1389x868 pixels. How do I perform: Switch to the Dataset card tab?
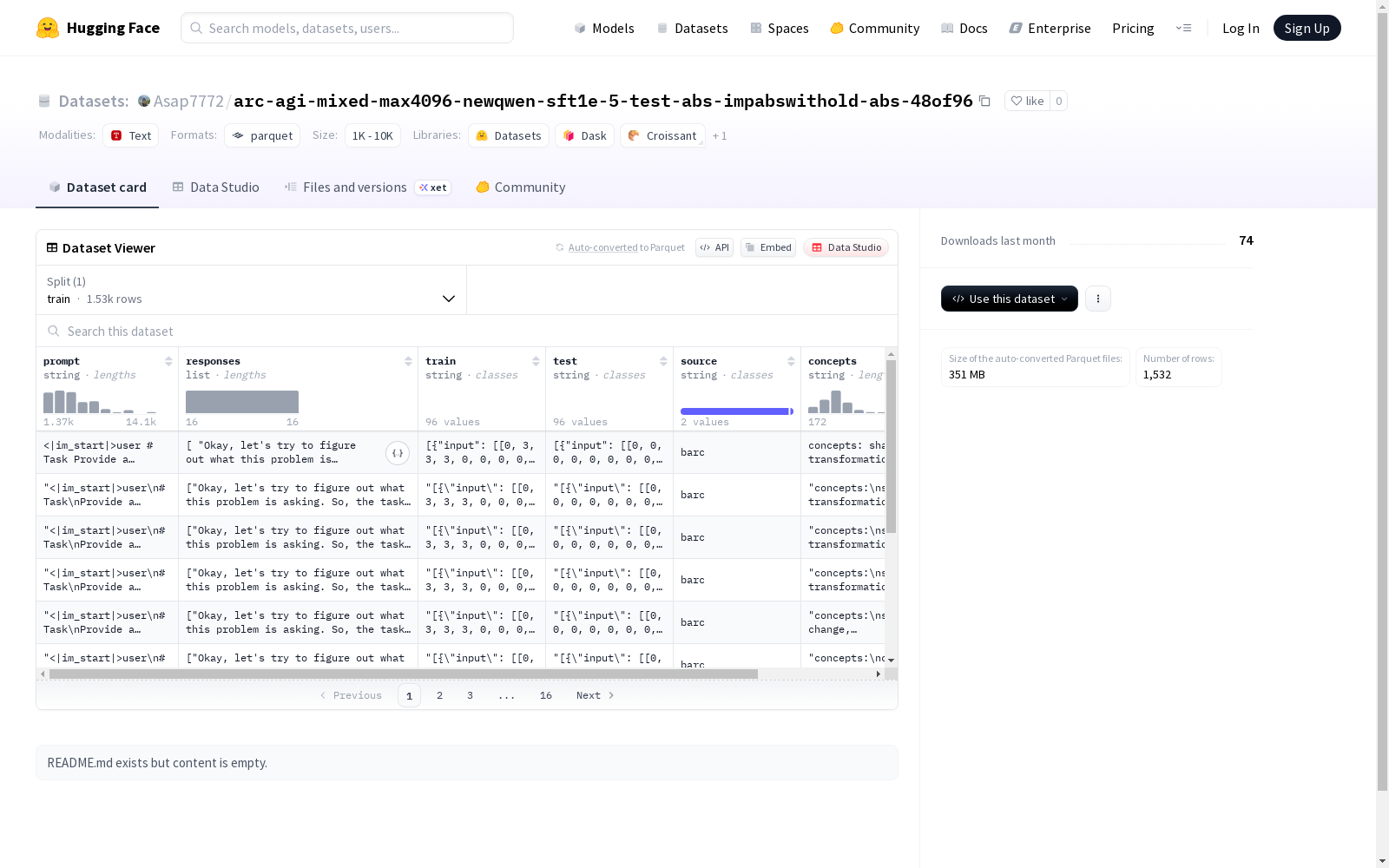coord(97,187)
